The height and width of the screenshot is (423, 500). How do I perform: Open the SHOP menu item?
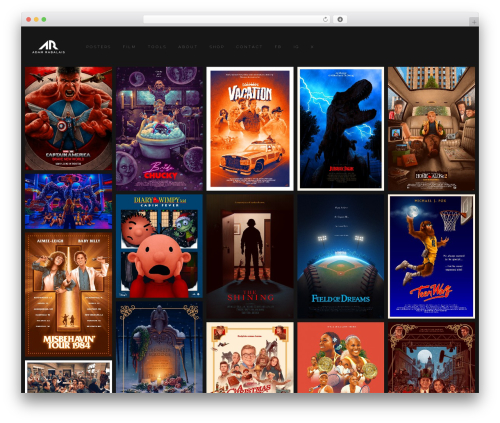[x=217, y=47]
